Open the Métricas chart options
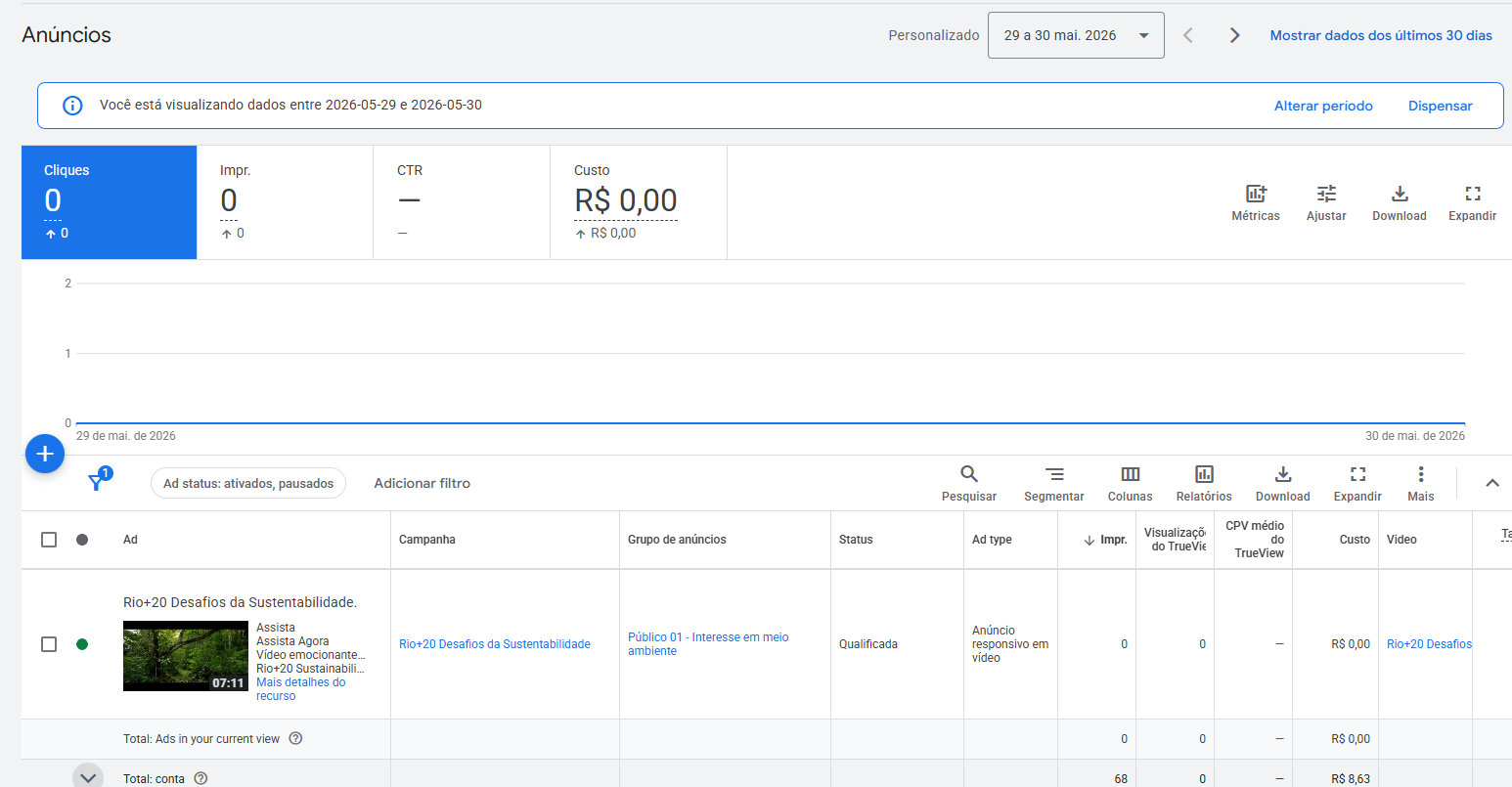1512x787 pixels. point(1256,203)
